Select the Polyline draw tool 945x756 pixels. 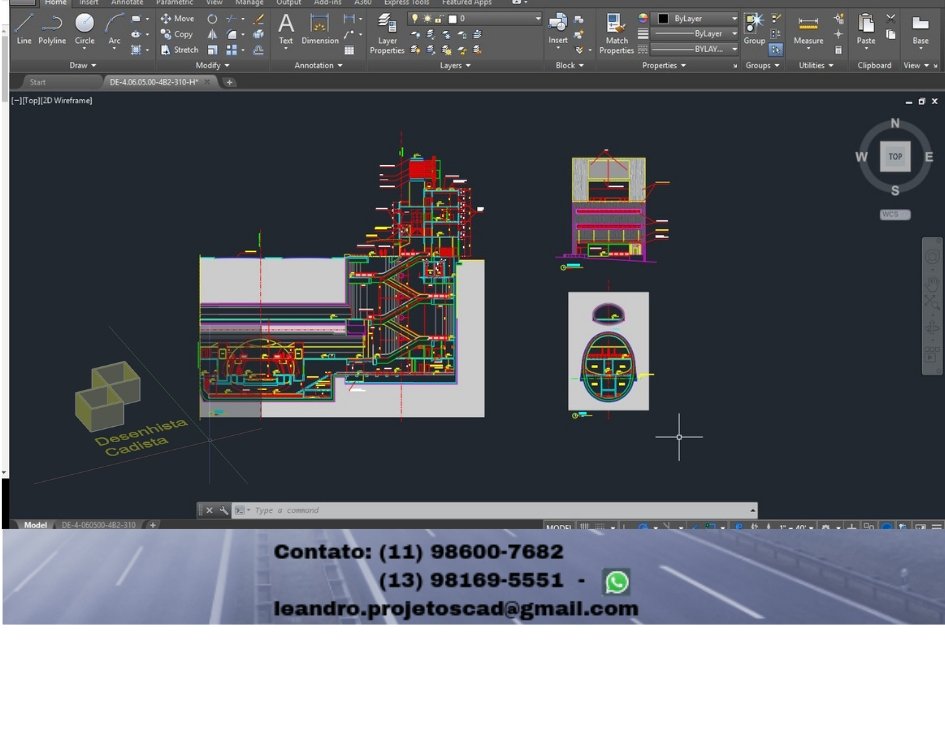[52, 29]
